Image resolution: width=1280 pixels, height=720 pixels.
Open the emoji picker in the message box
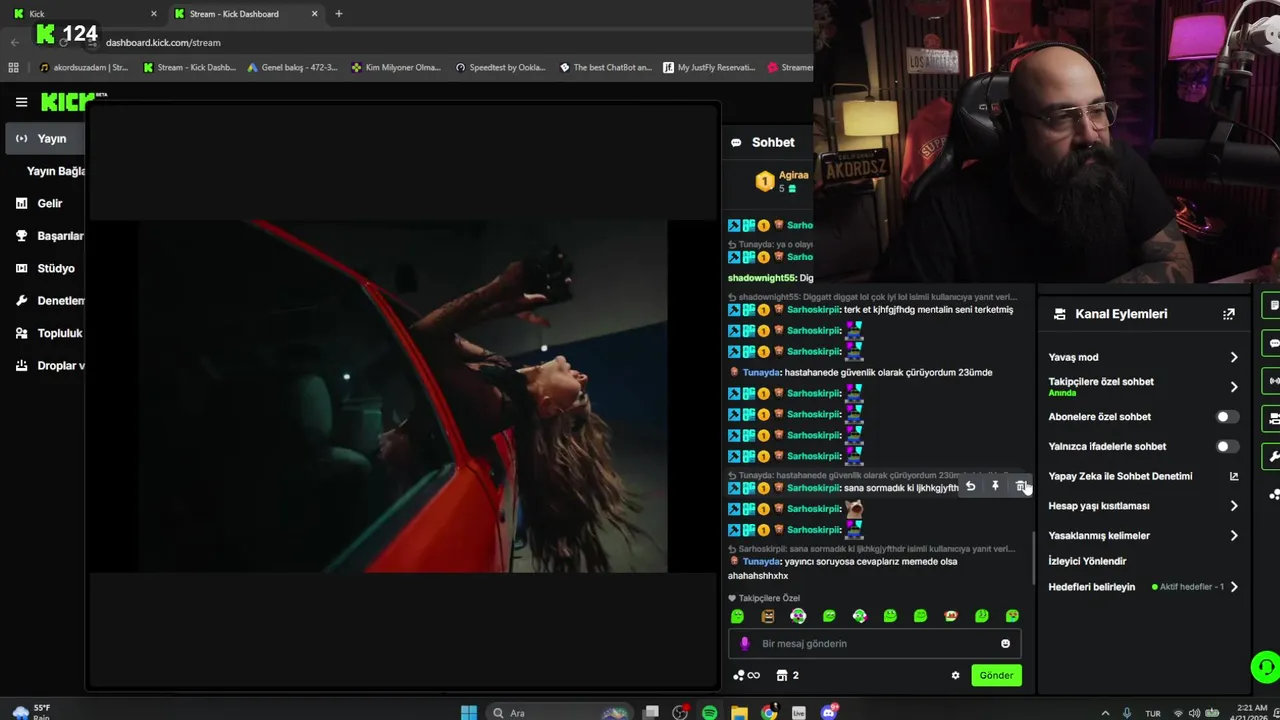[x=1006, y=644]
